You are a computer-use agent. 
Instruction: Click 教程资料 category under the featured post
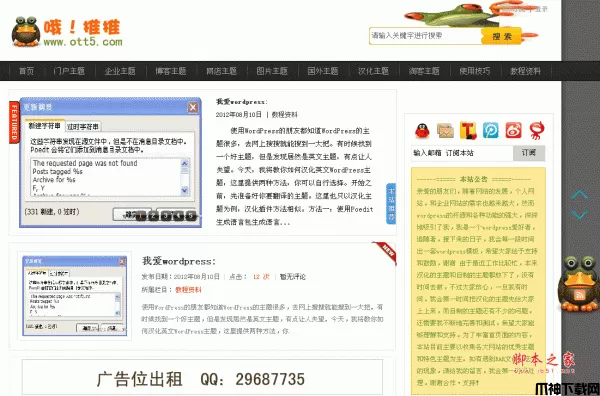click(285, 115)
